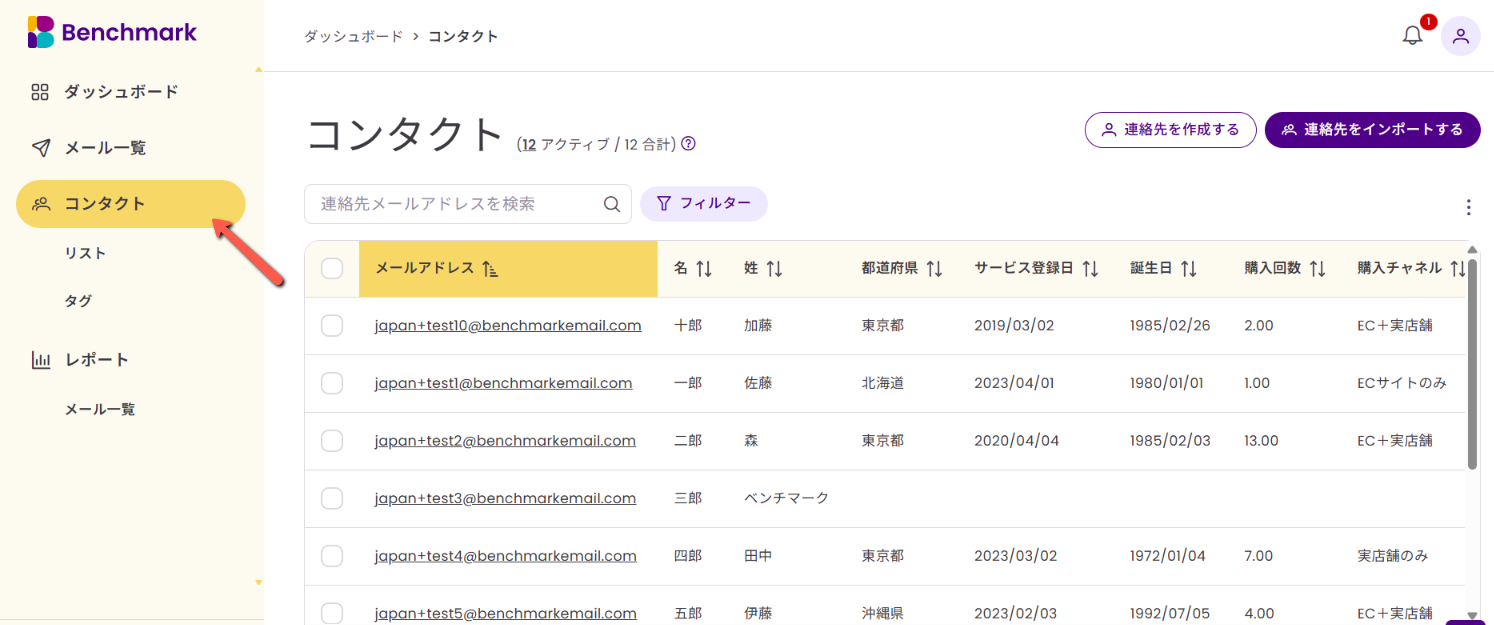Click the search magnifier icon

[x=612, y=204]
